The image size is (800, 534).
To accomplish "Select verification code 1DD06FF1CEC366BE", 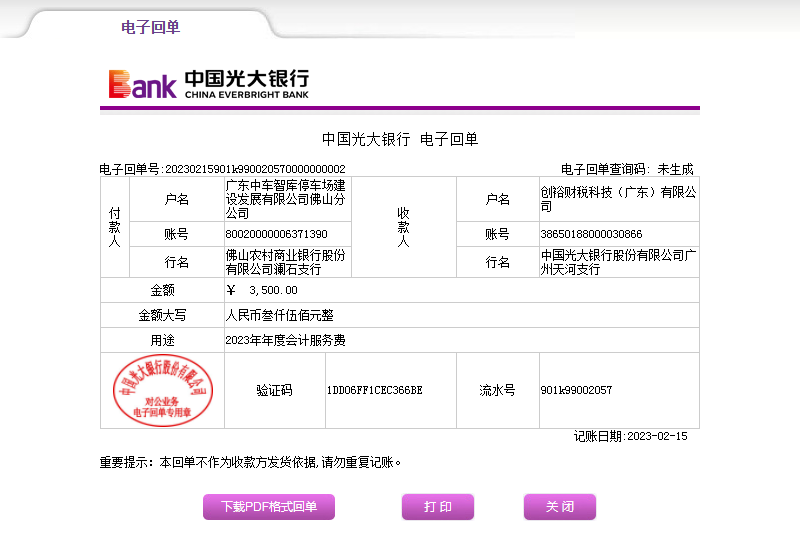I will point(374,390).
